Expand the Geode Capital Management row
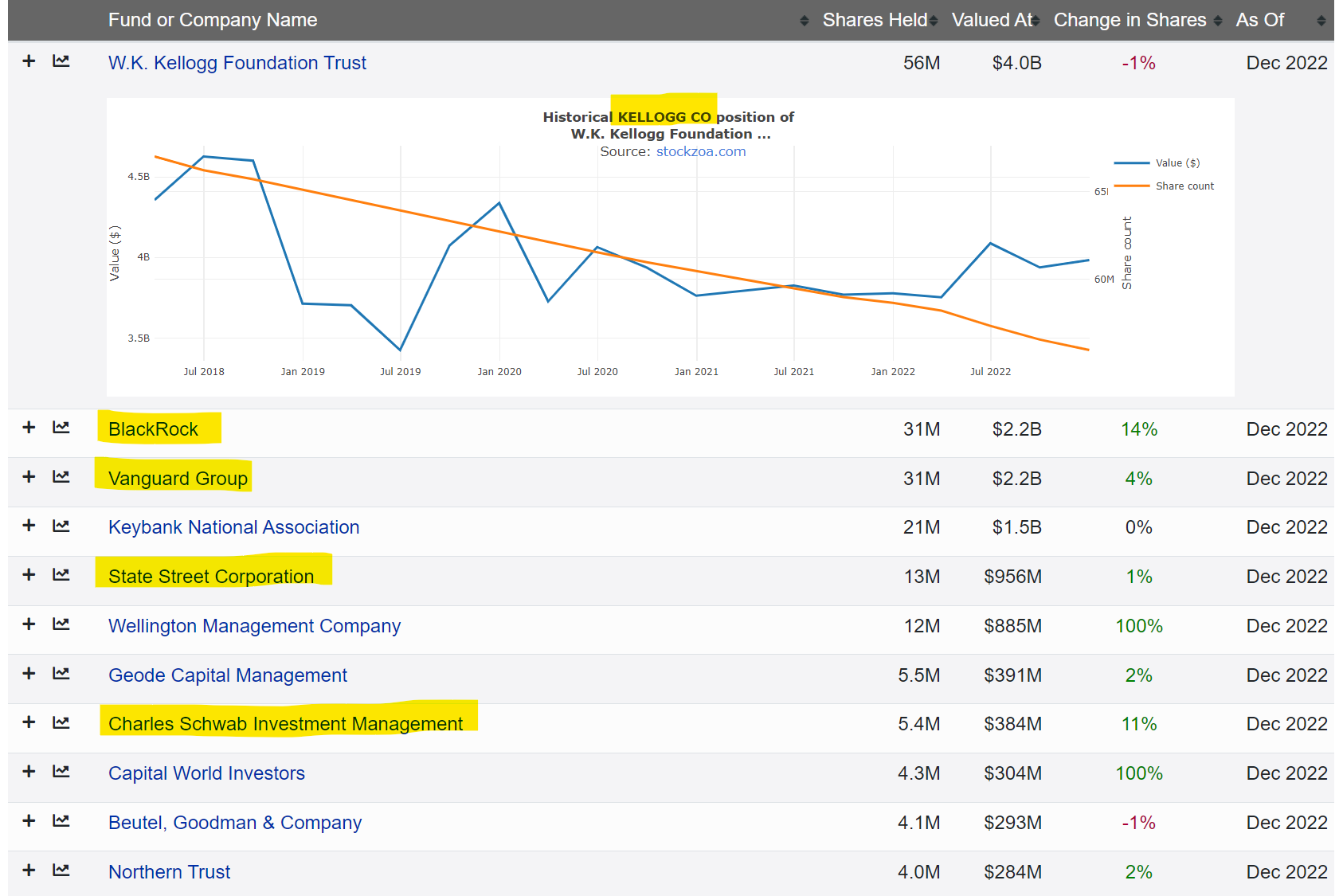1339x896 pixels. 29,674
